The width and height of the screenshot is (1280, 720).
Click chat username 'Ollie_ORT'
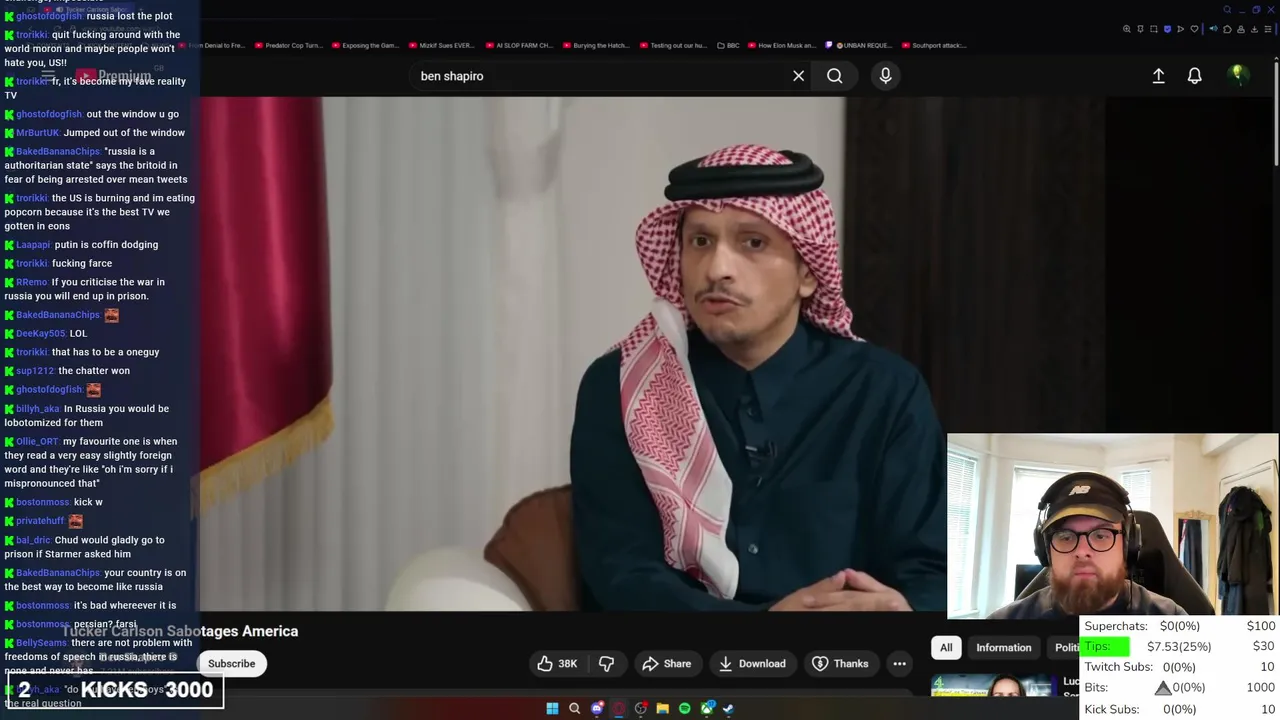[37, 442]
